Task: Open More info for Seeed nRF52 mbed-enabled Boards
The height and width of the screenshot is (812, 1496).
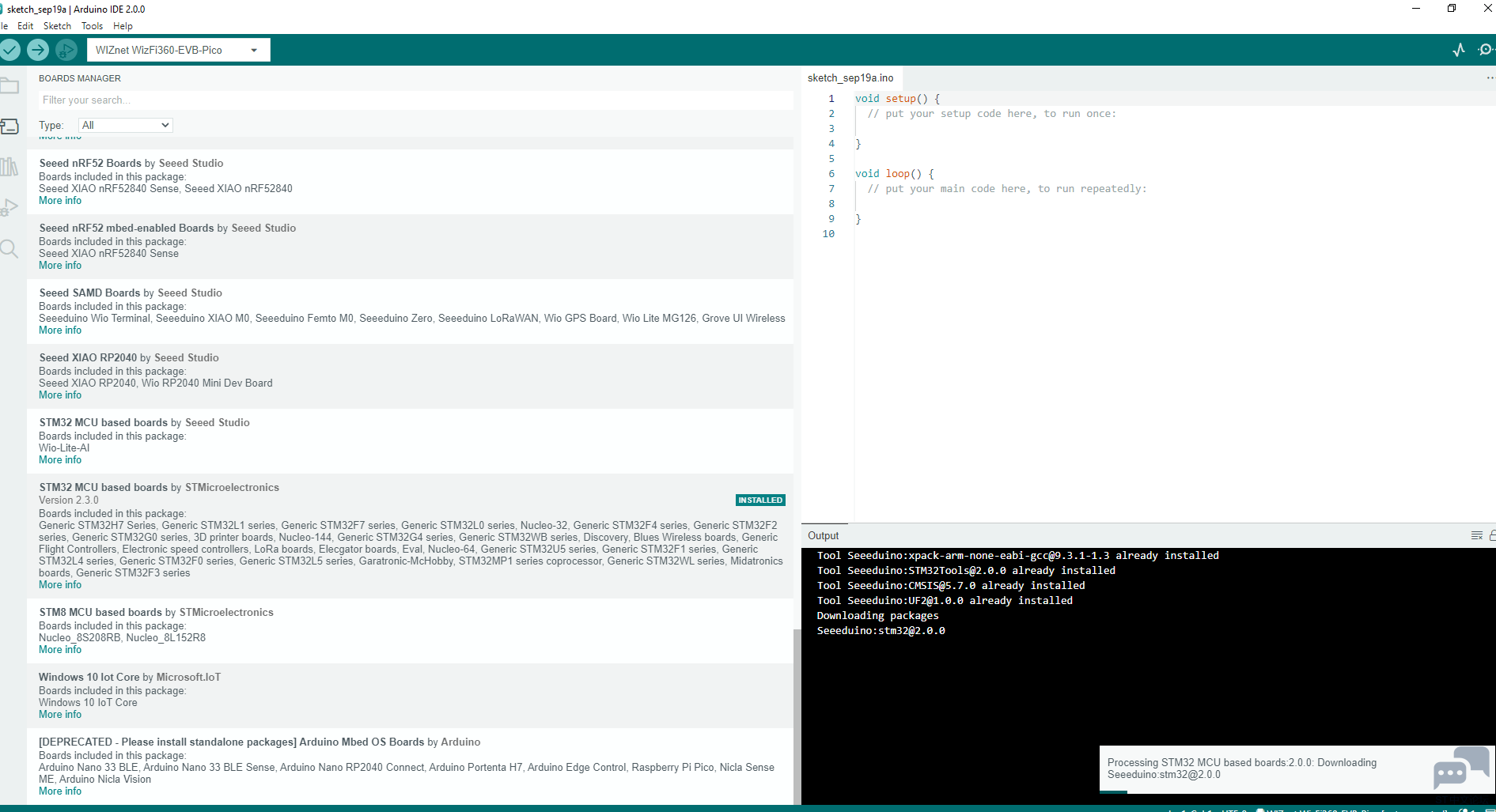Action: pyautogui.click(x=60, y=266)
